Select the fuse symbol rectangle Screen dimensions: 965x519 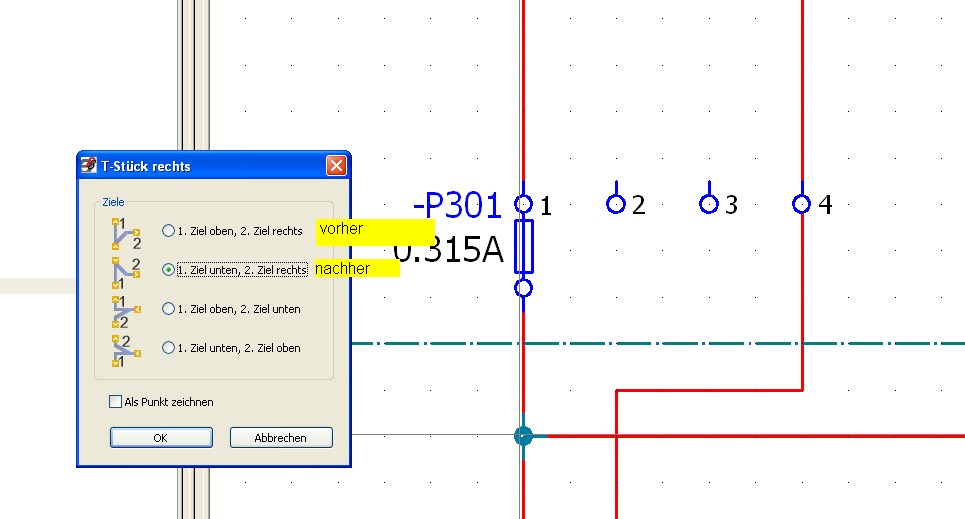click(x=524, y=246)
